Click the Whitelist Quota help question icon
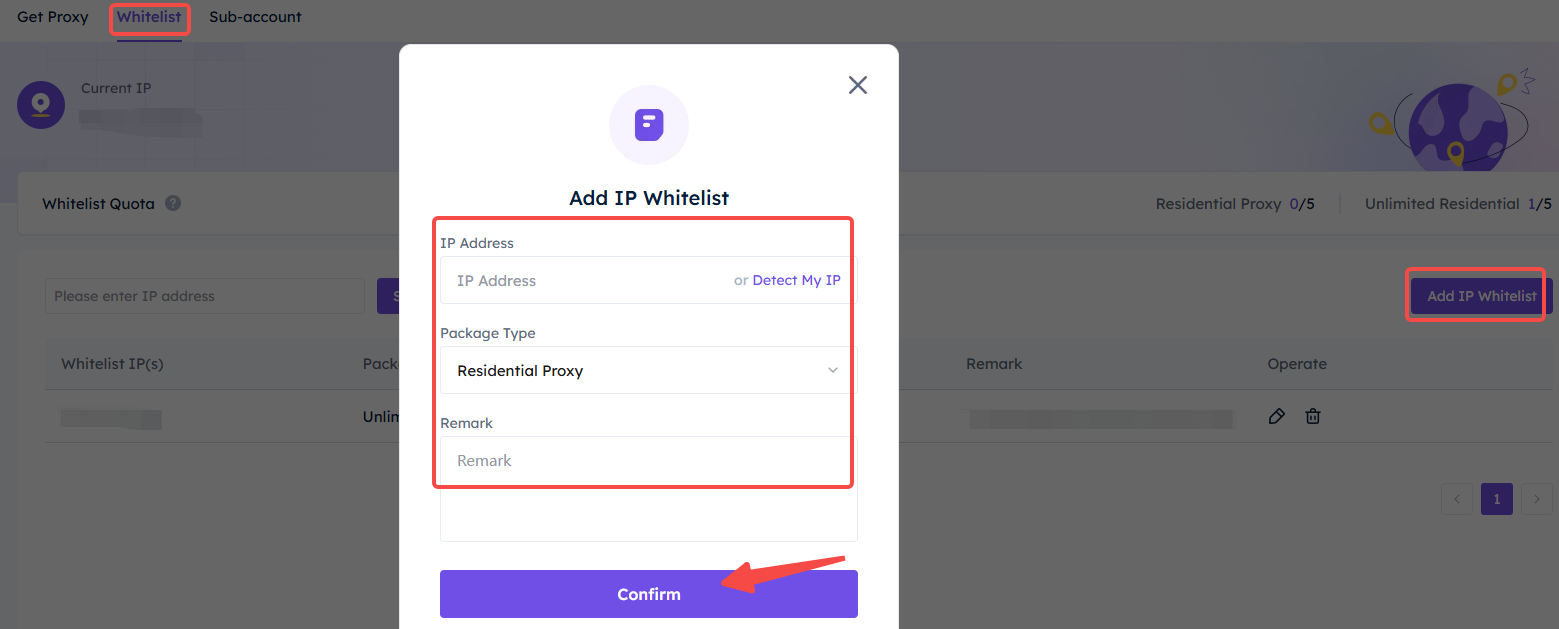Screen dimensions: 1559x629 173,203
